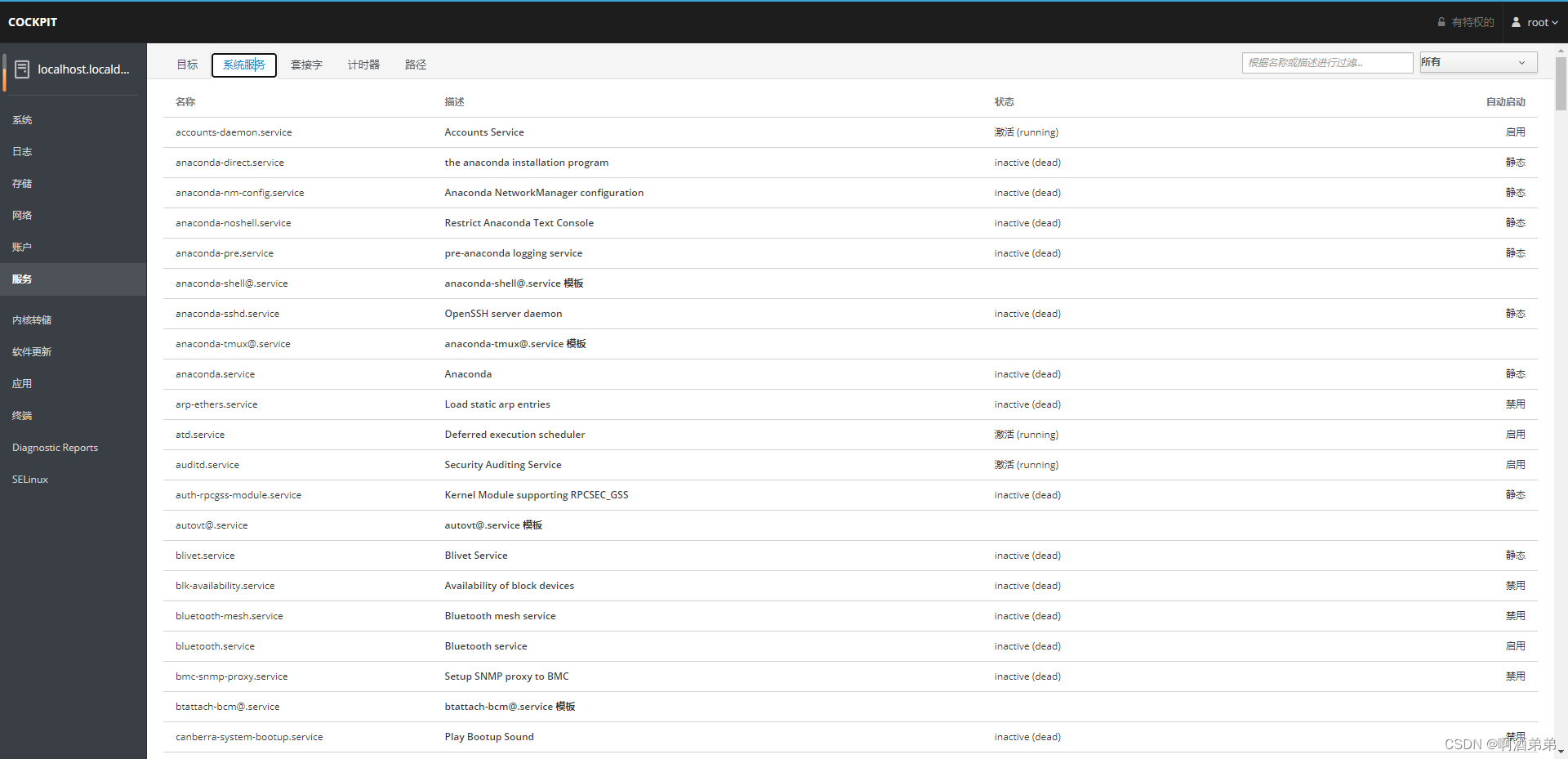The width and height of the screenshot is (1568, 759).
Task: Click the page vertical scrollbar thumb
Action: coord(1561,82)
